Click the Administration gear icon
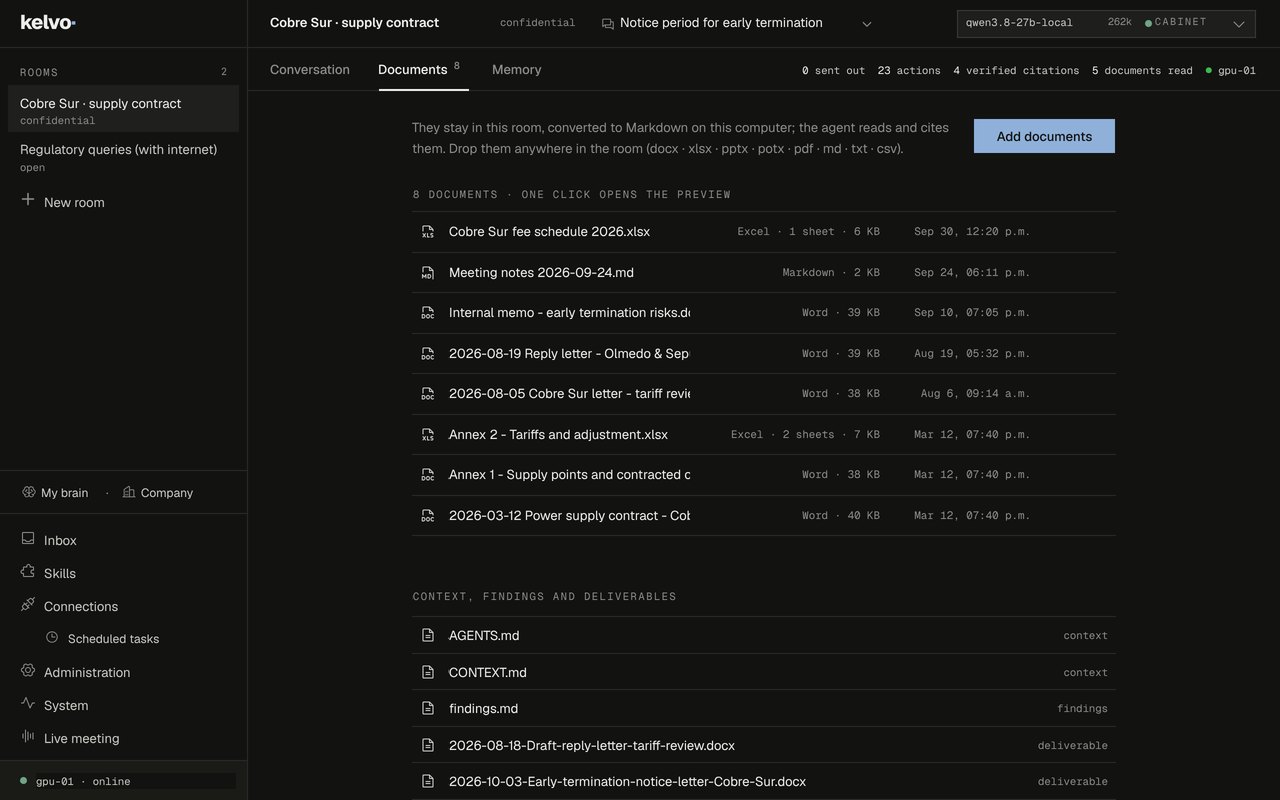The height and width of the screenshot is (800, 1280). (28, 671)
